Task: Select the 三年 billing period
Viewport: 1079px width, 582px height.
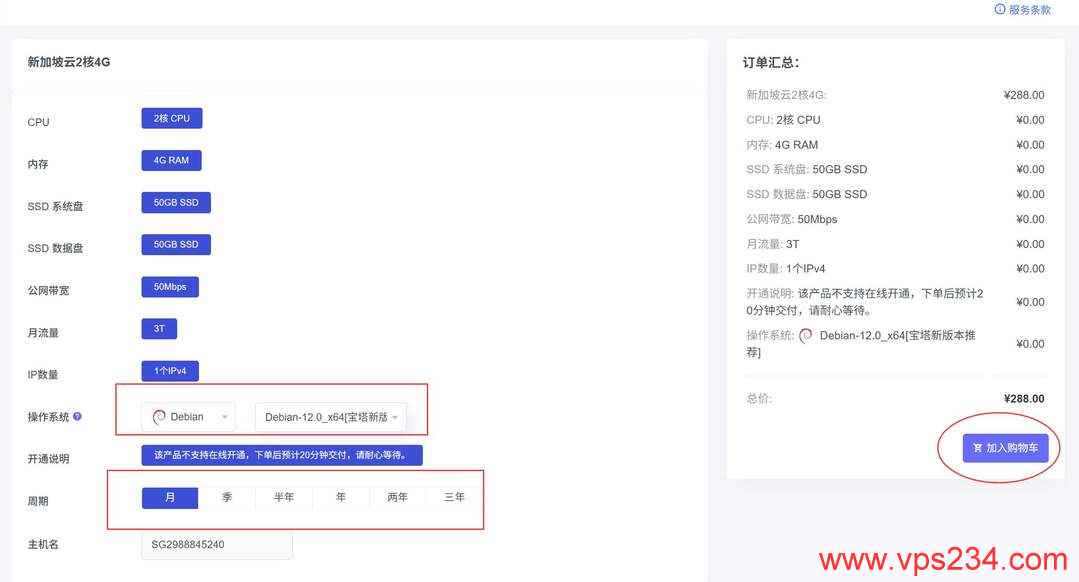Action: [x=453, y=496]
